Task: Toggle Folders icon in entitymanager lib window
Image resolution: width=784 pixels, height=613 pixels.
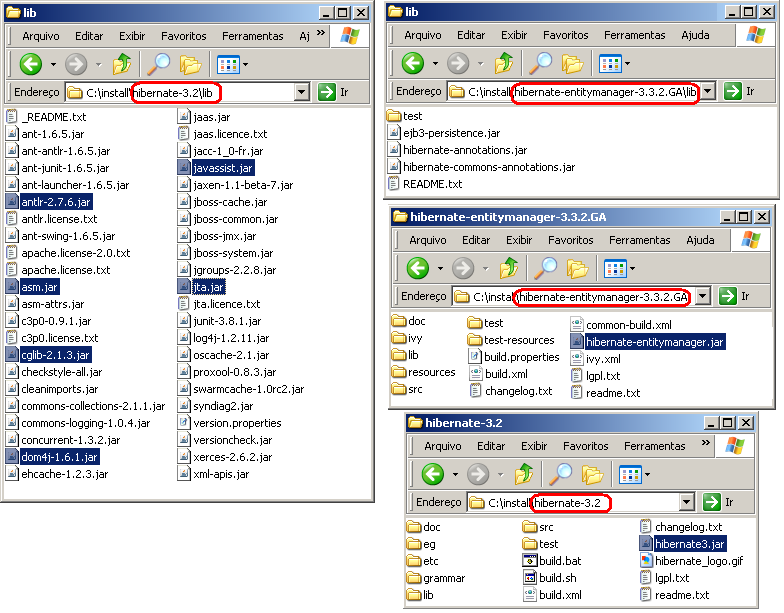Action: click(x=572, y=63)
